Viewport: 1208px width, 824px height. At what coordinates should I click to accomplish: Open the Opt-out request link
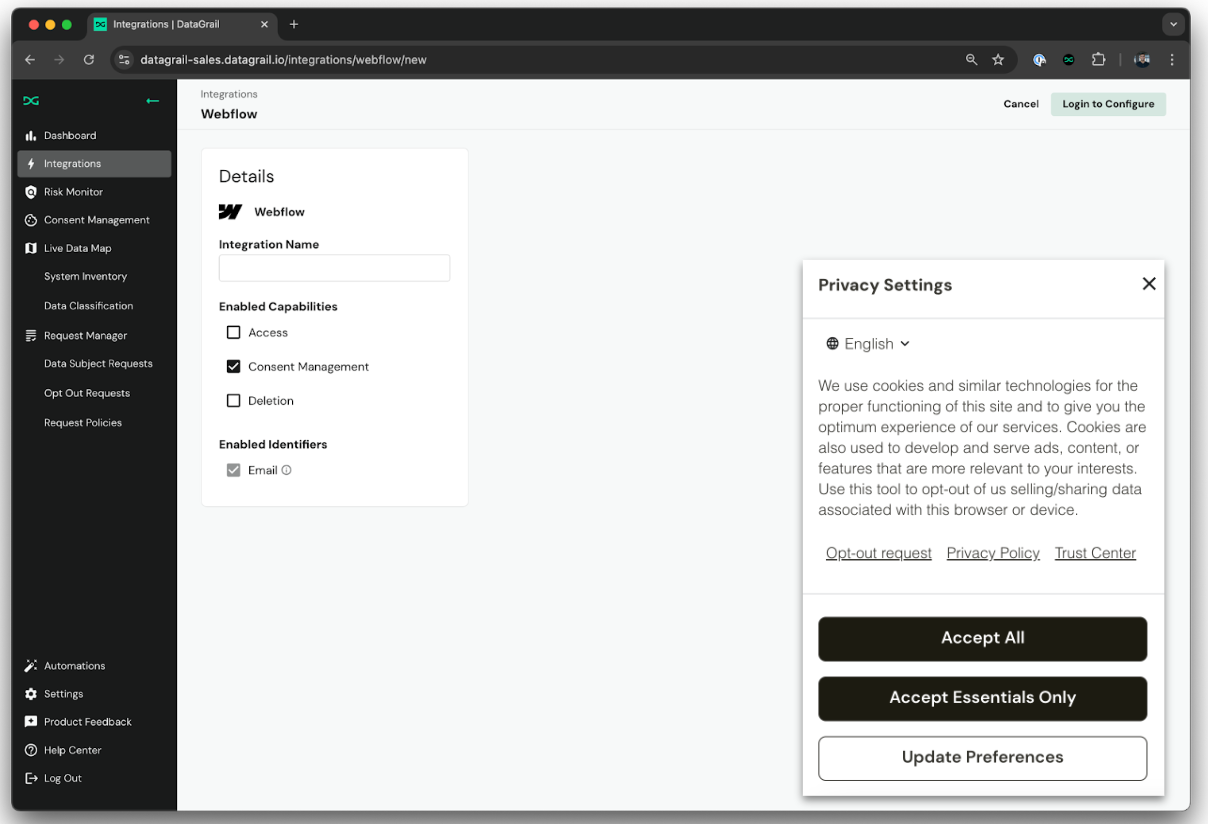click(878, 553)
